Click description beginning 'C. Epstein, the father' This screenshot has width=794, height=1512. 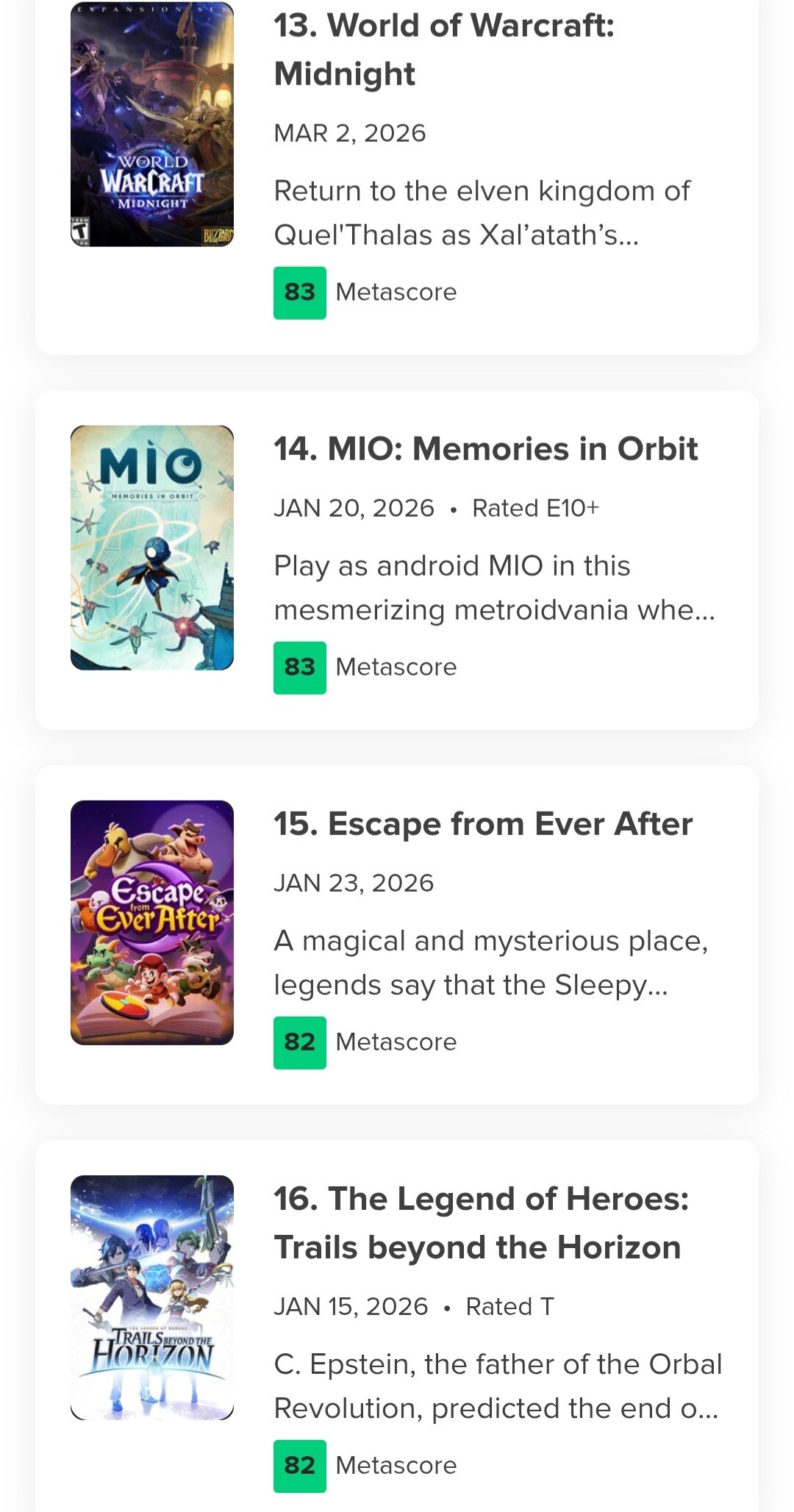pos(498,1386)
